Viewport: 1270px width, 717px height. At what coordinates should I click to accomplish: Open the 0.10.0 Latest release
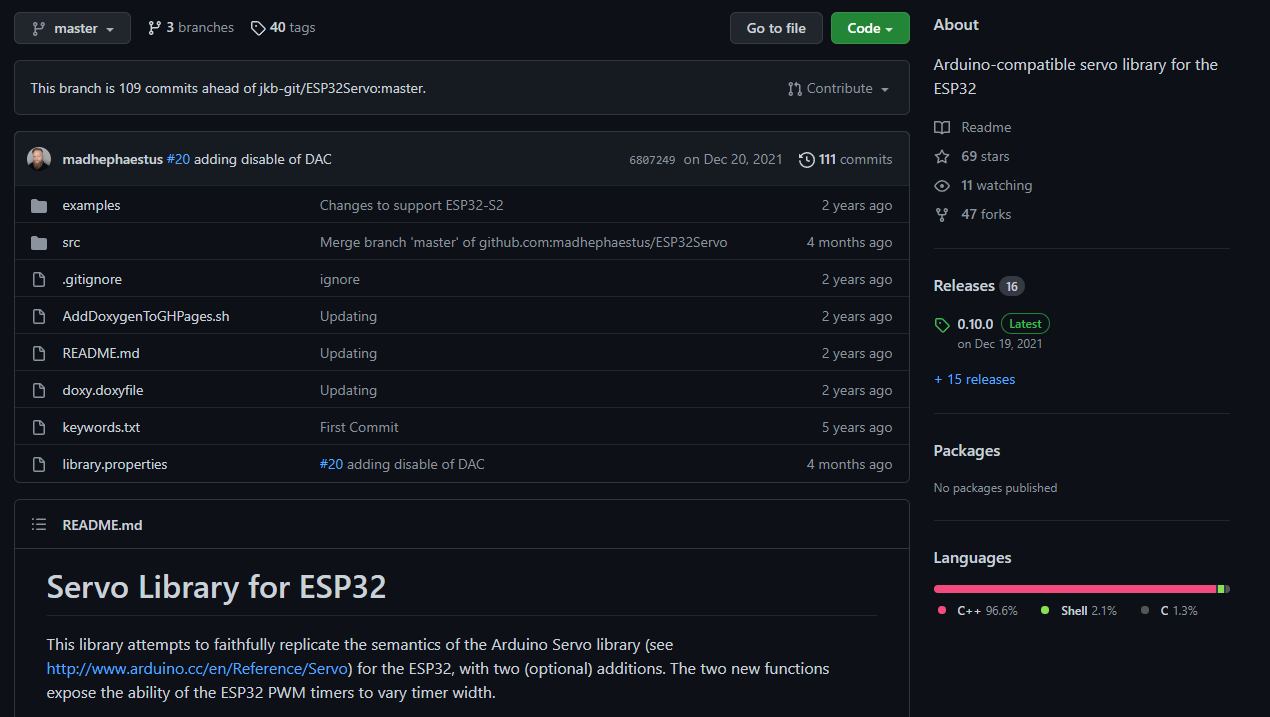[1003, 324]
